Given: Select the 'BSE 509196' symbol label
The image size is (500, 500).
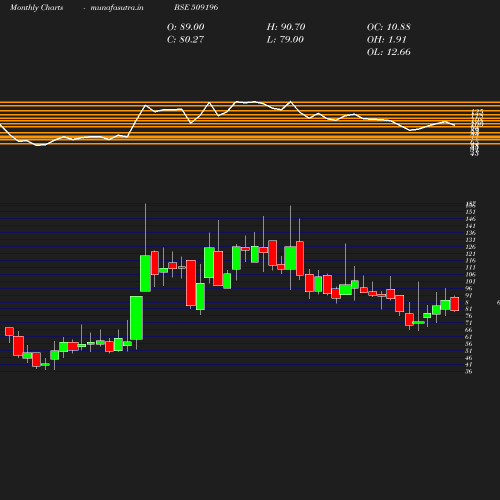Looking at the screenshot, I should pyautogui.click(x=196, y=7).
